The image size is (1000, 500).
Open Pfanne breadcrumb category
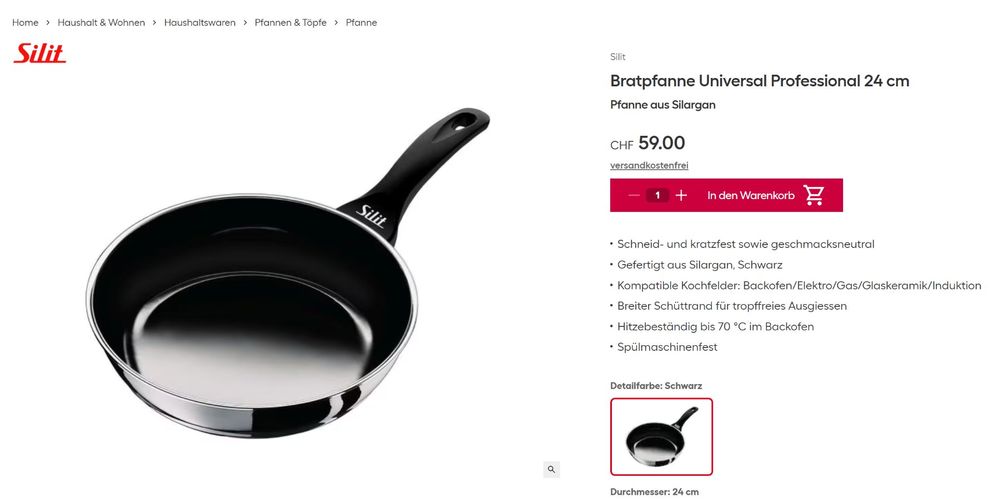point(361,22)
